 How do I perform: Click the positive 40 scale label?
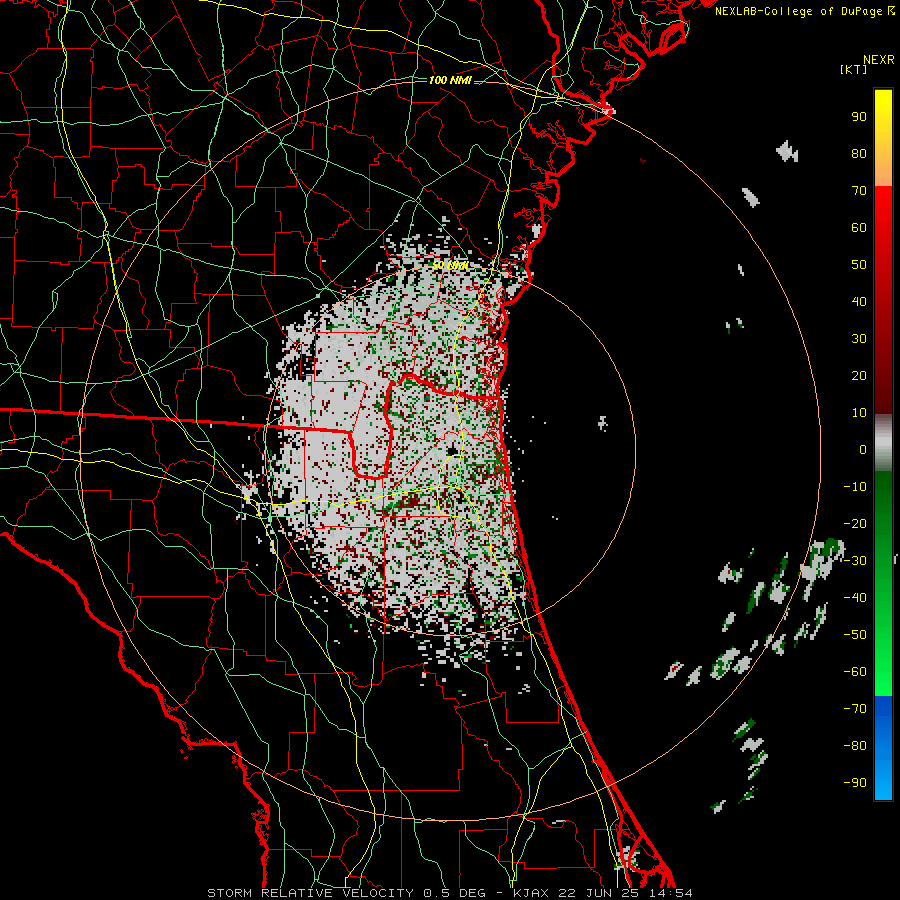point(859,302)
